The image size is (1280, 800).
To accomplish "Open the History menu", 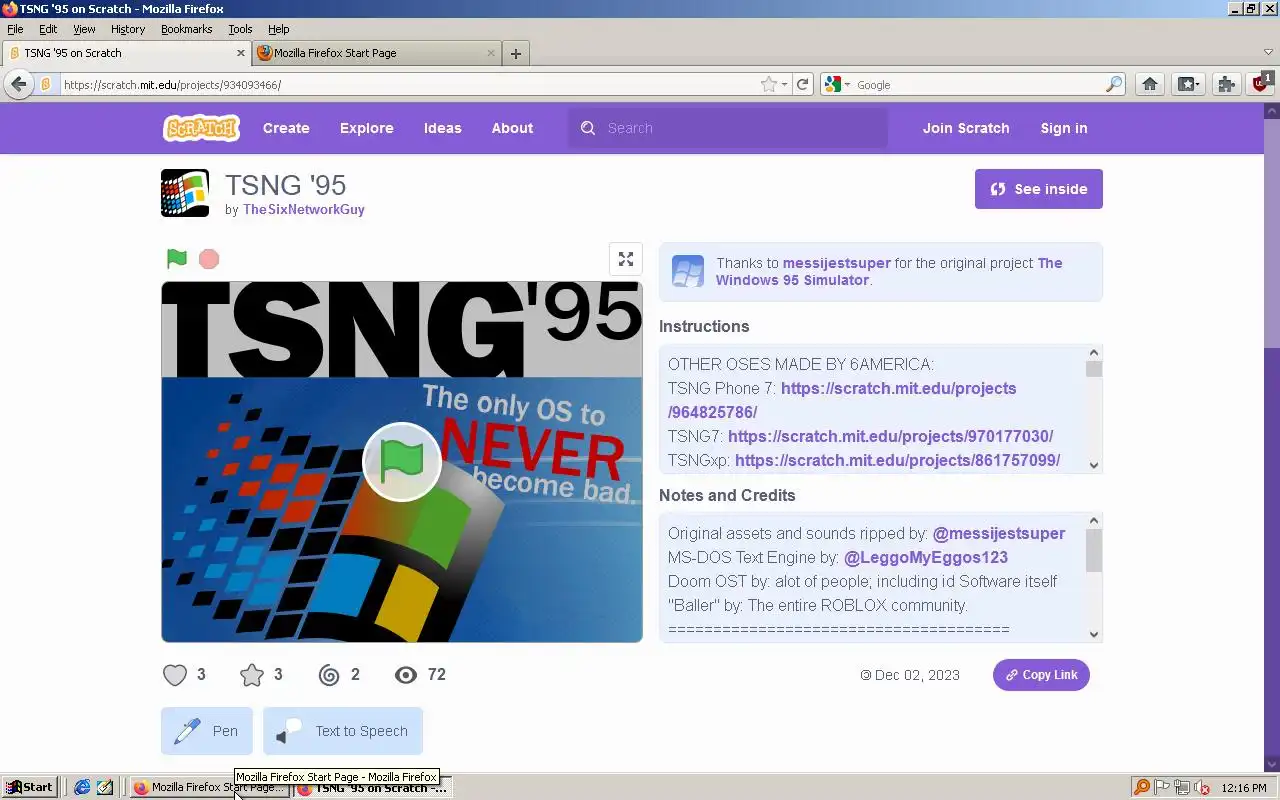I will (x=128, y=29).
